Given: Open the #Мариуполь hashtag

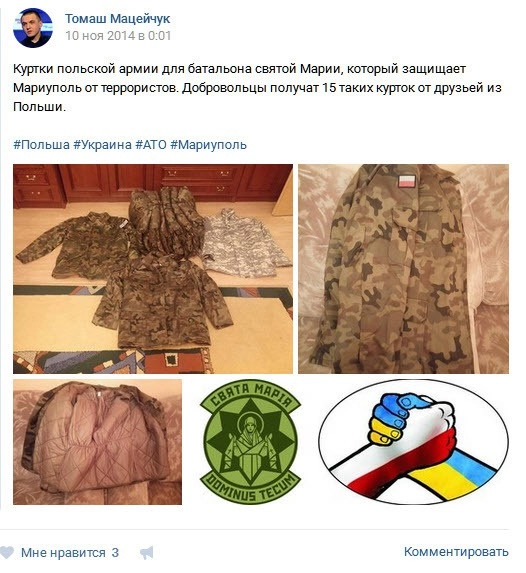Looking at the screenshot, I should (x=208, y=144).
